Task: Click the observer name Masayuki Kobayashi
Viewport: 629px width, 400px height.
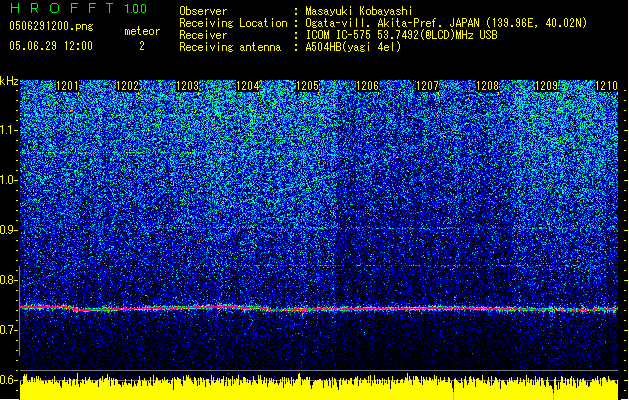Action: coord(359,11)
